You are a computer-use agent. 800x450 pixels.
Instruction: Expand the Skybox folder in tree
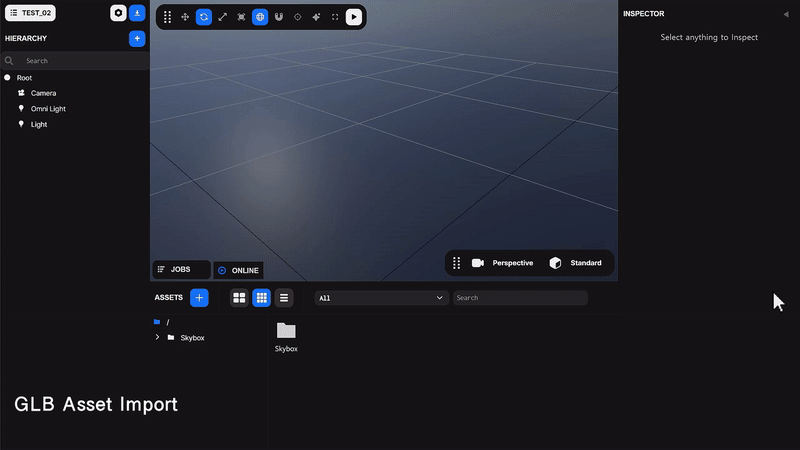158,338
